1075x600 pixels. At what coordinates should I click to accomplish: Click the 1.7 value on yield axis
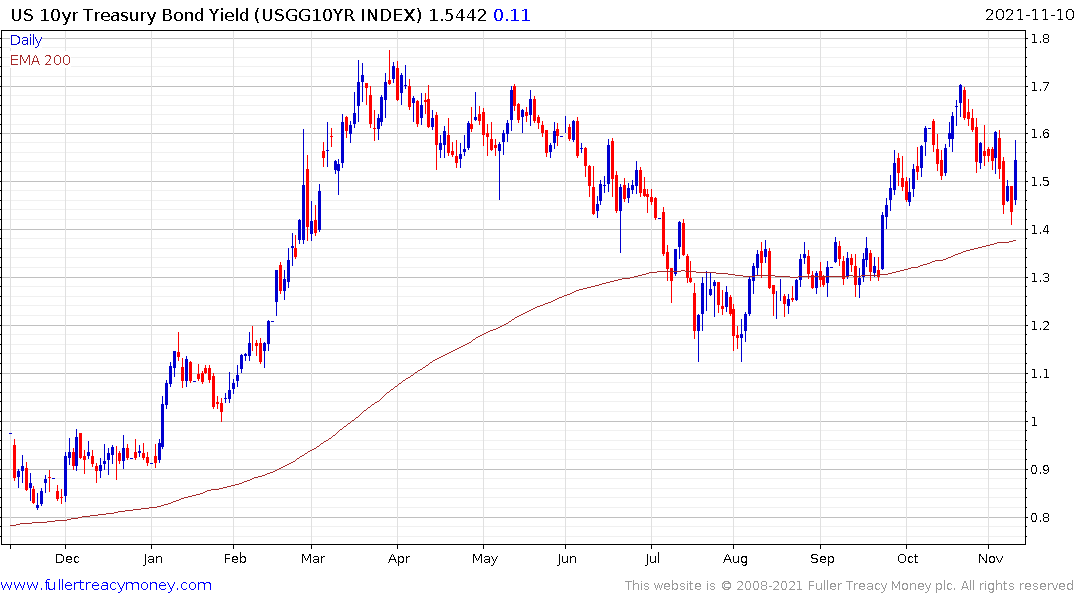[x=1040, y=86]
